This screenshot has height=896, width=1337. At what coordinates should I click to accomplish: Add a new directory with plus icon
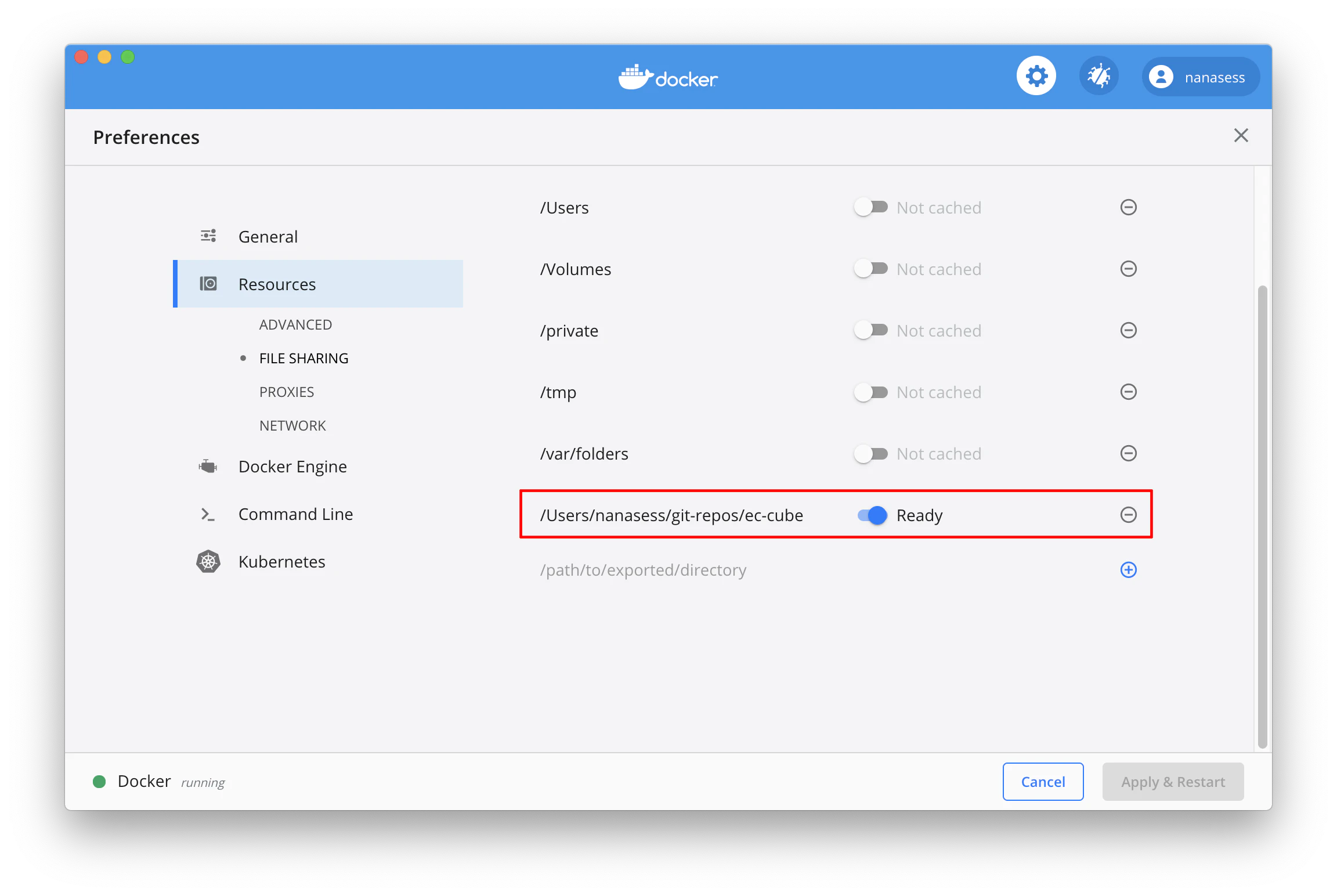click(x=1128, y=570)
